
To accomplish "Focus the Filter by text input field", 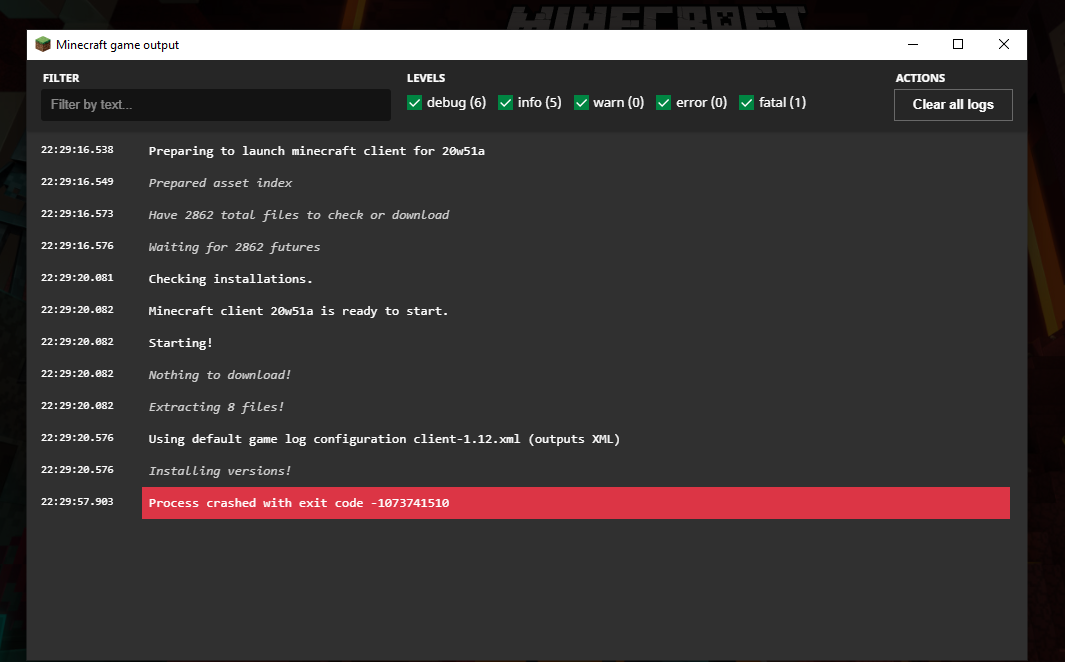I will (216, 105).
